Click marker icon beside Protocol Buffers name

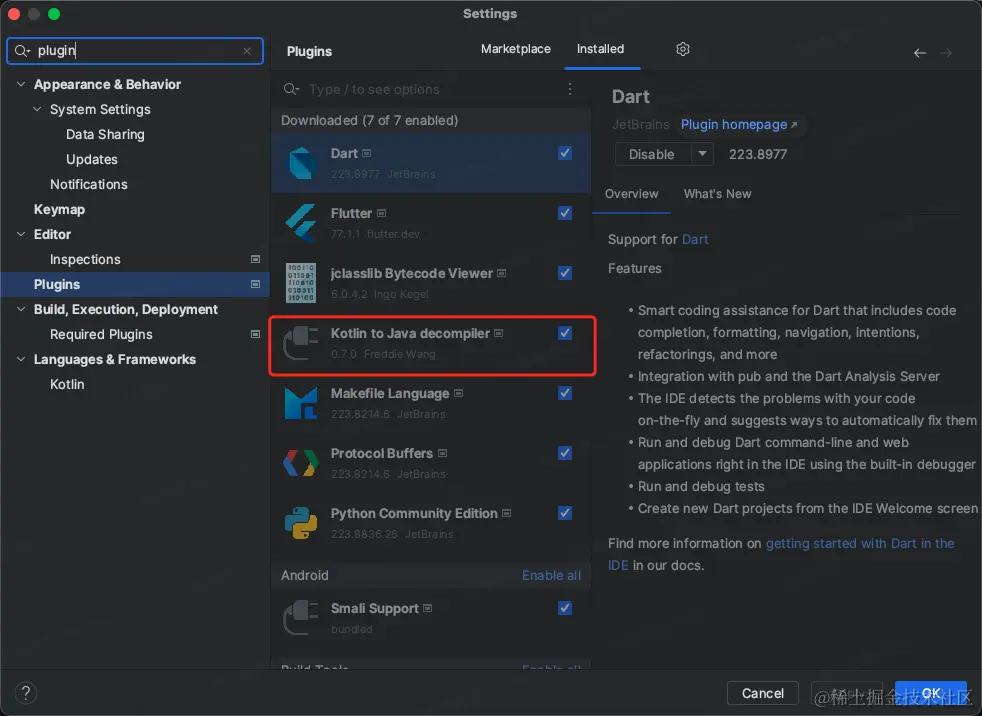coord(443,454)
